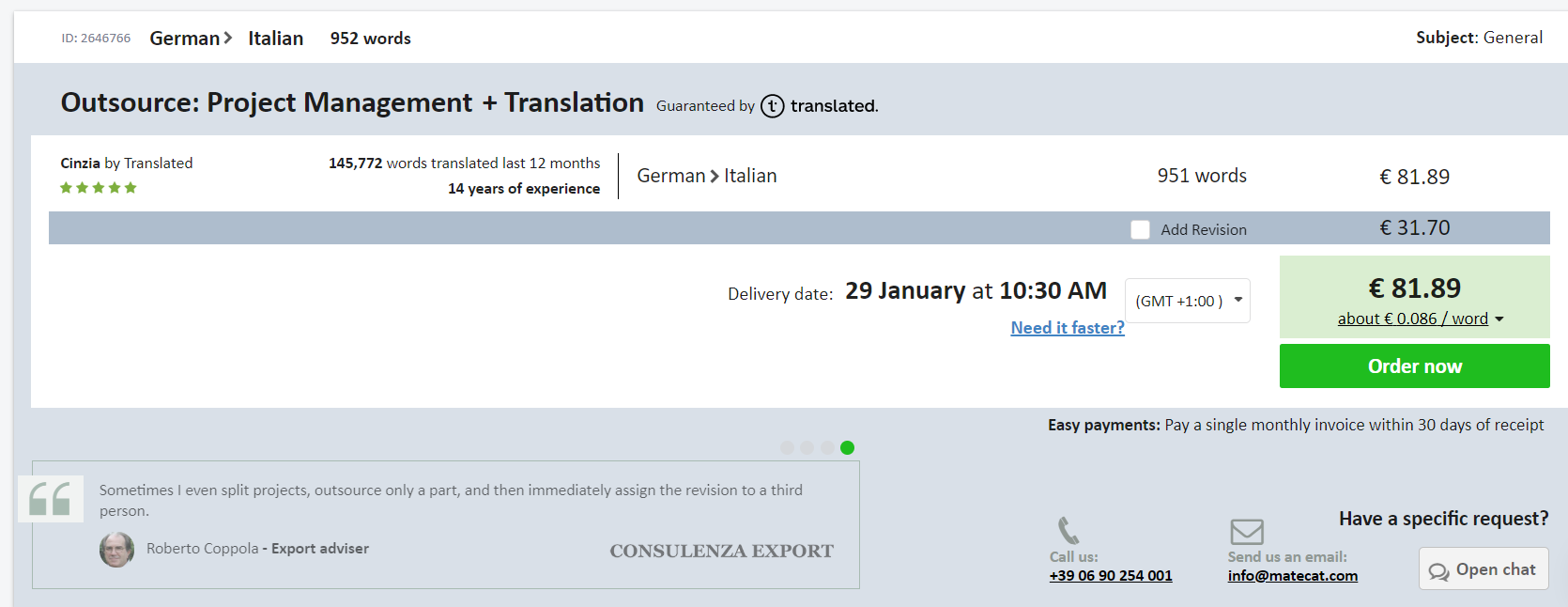Call the +39 06 90 254 001 number link
This screenshot has height=607, width=1568.
tap(1111, 576)
